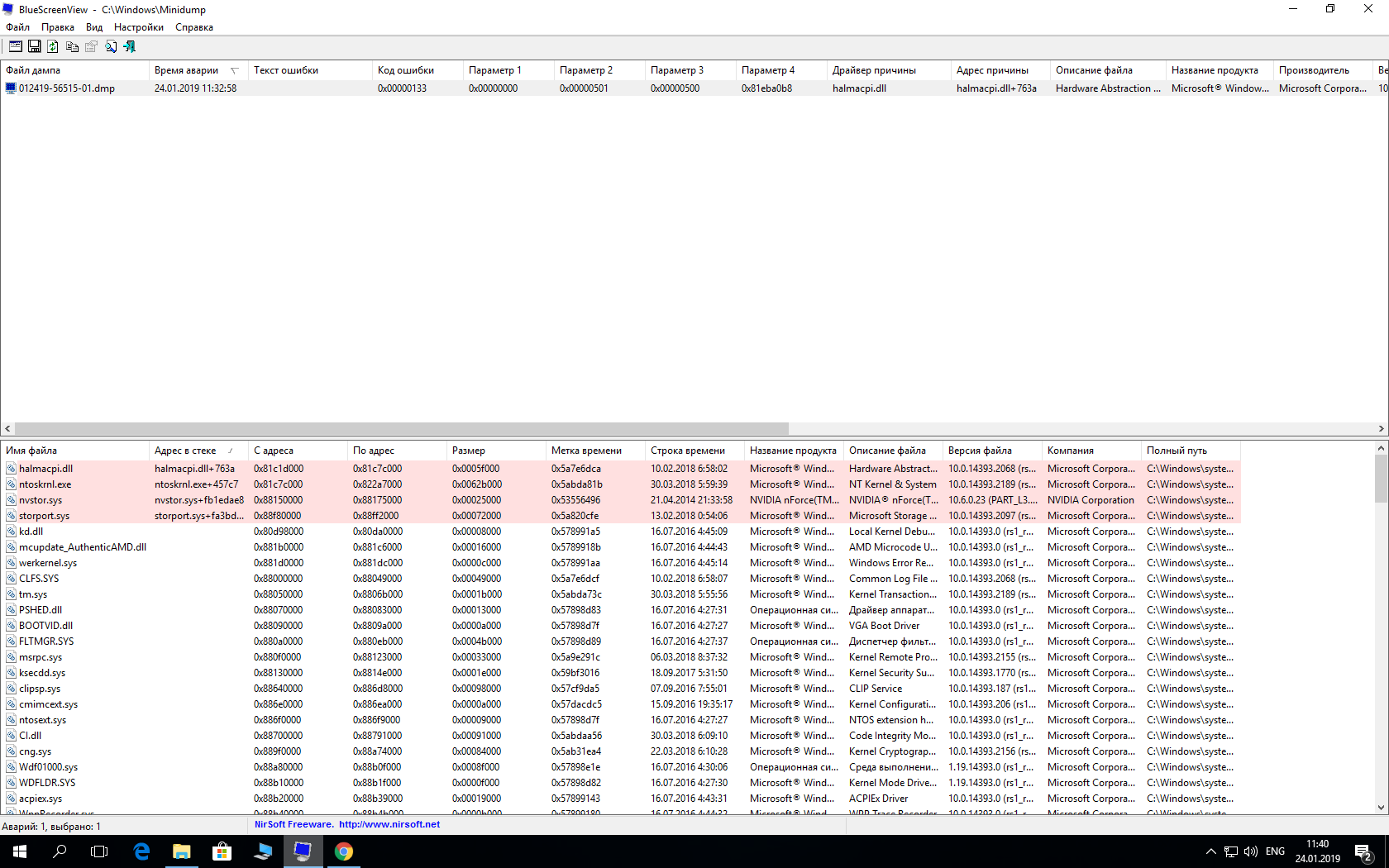Click the halmacpi.dll+763a cause address cell

click(1000, 88)
